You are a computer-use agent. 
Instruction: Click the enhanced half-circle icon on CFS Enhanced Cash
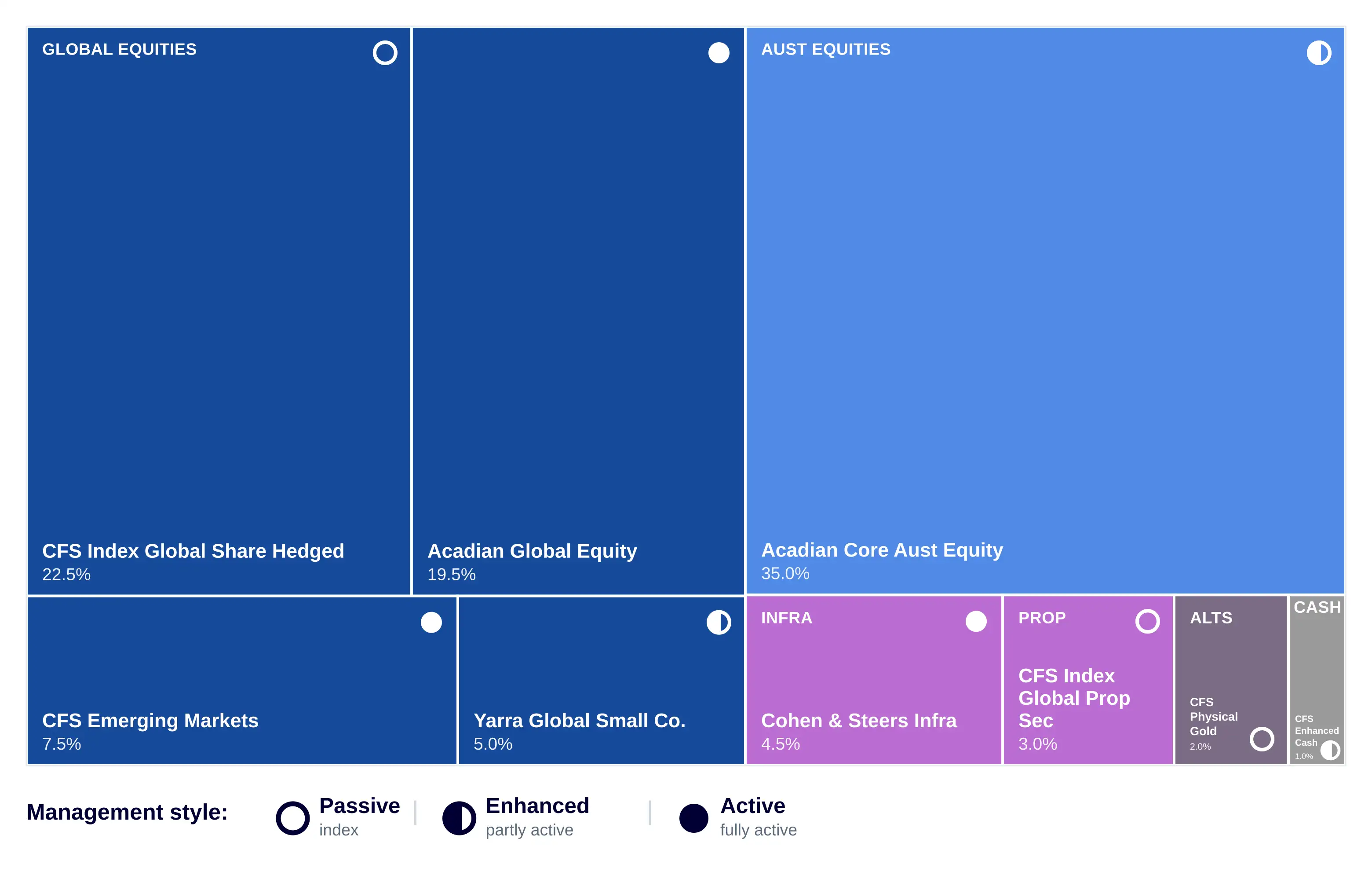(x=1330, y=750)
